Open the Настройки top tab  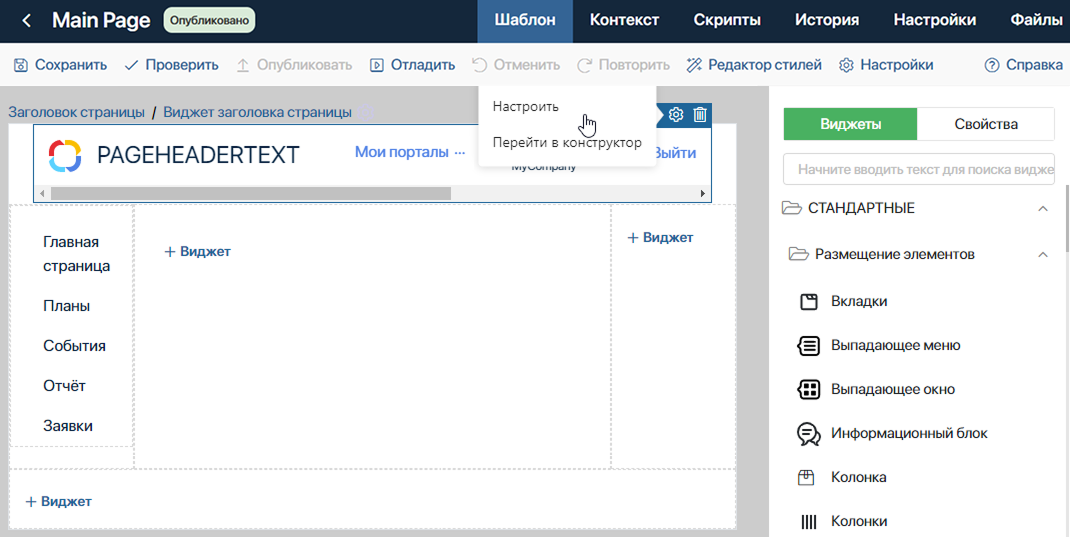934,20
